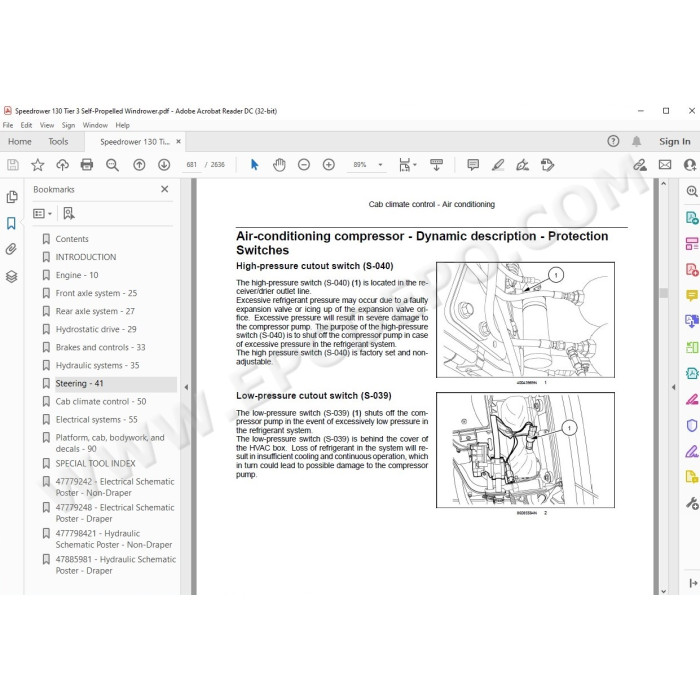The width and height of the screenshot is (700, 700).
Task: Open the File menu
Action: click(8, 125)
